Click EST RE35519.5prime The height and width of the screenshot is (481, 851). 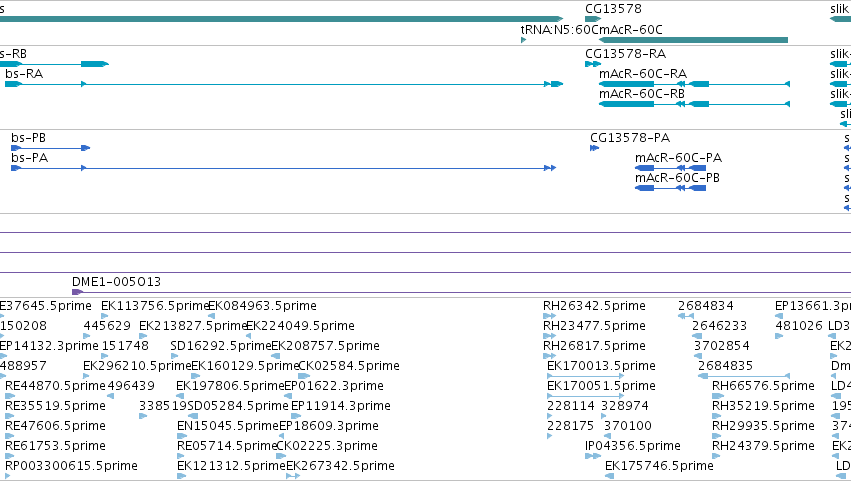tap(55, 406)
